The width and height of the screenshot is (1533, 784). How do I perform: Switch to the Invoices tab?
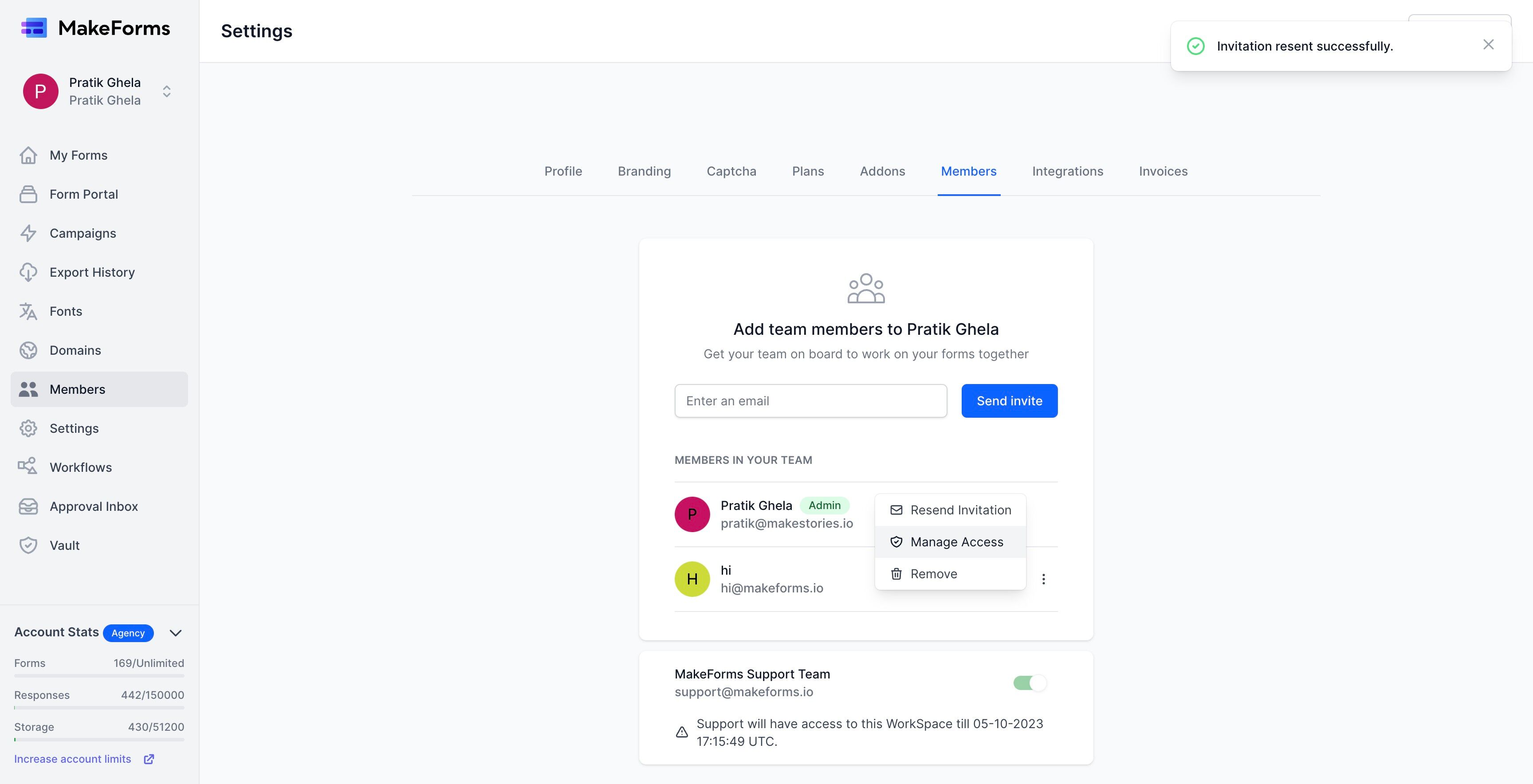(1163, 171)
